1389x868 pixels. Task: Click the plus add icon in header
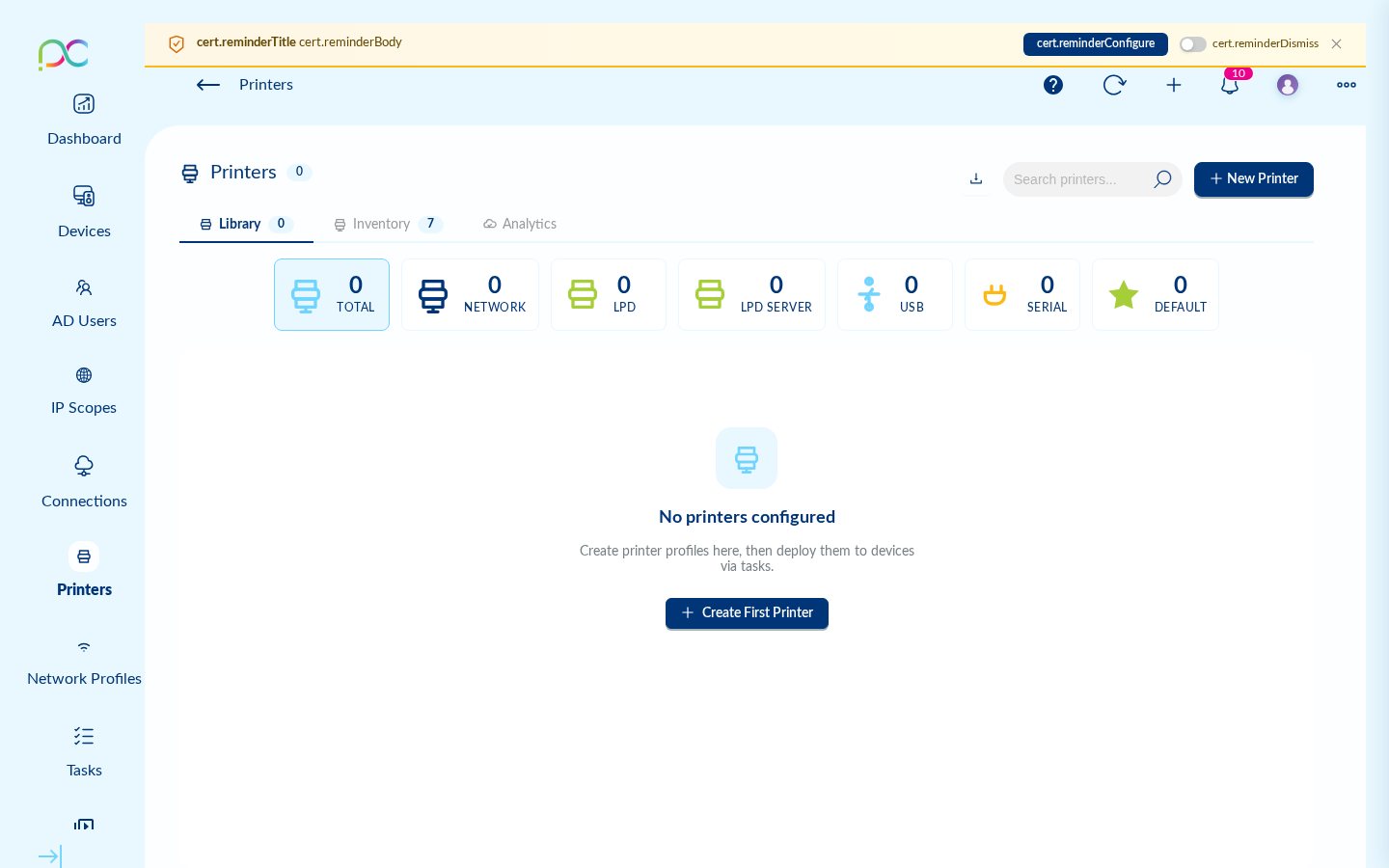point(1174,85)
